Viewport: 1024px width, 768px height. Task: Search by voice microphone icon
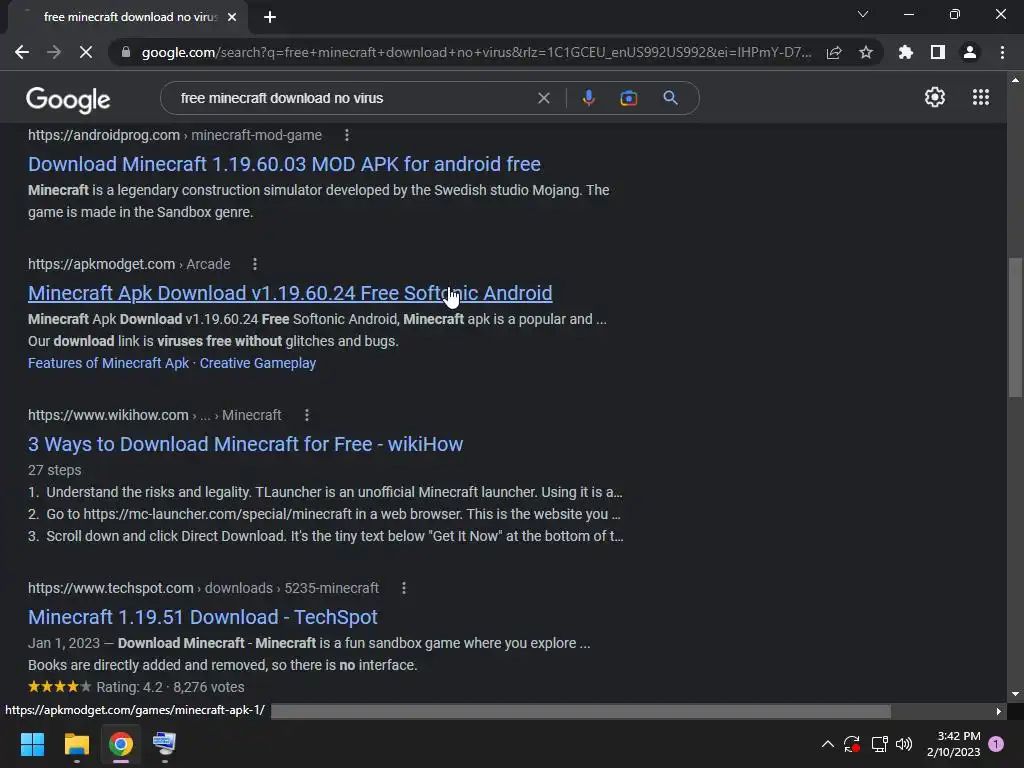click(588, 98)
